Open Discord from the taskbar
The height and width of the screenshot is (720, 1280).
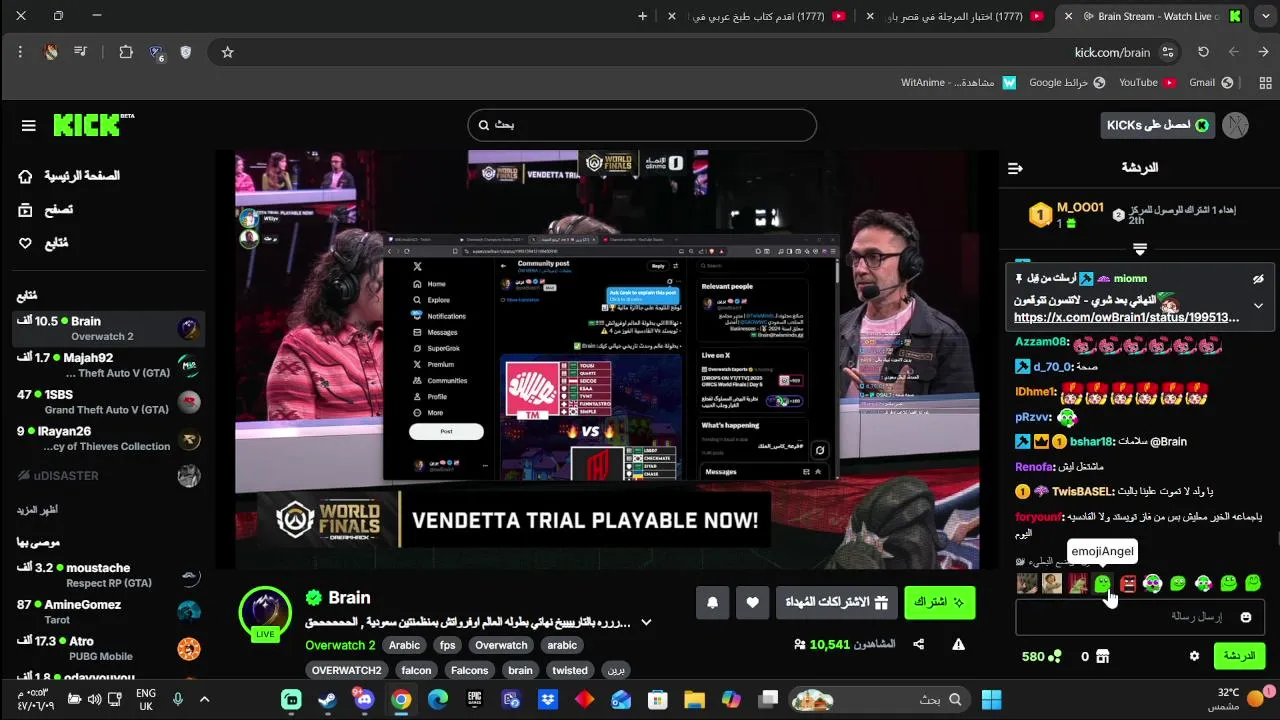364,700
